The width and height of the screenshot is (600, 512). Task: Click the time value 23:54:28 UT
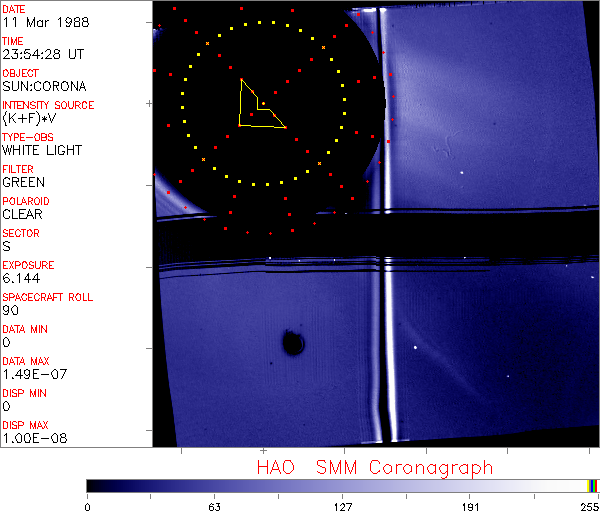[x=41, y=54]
